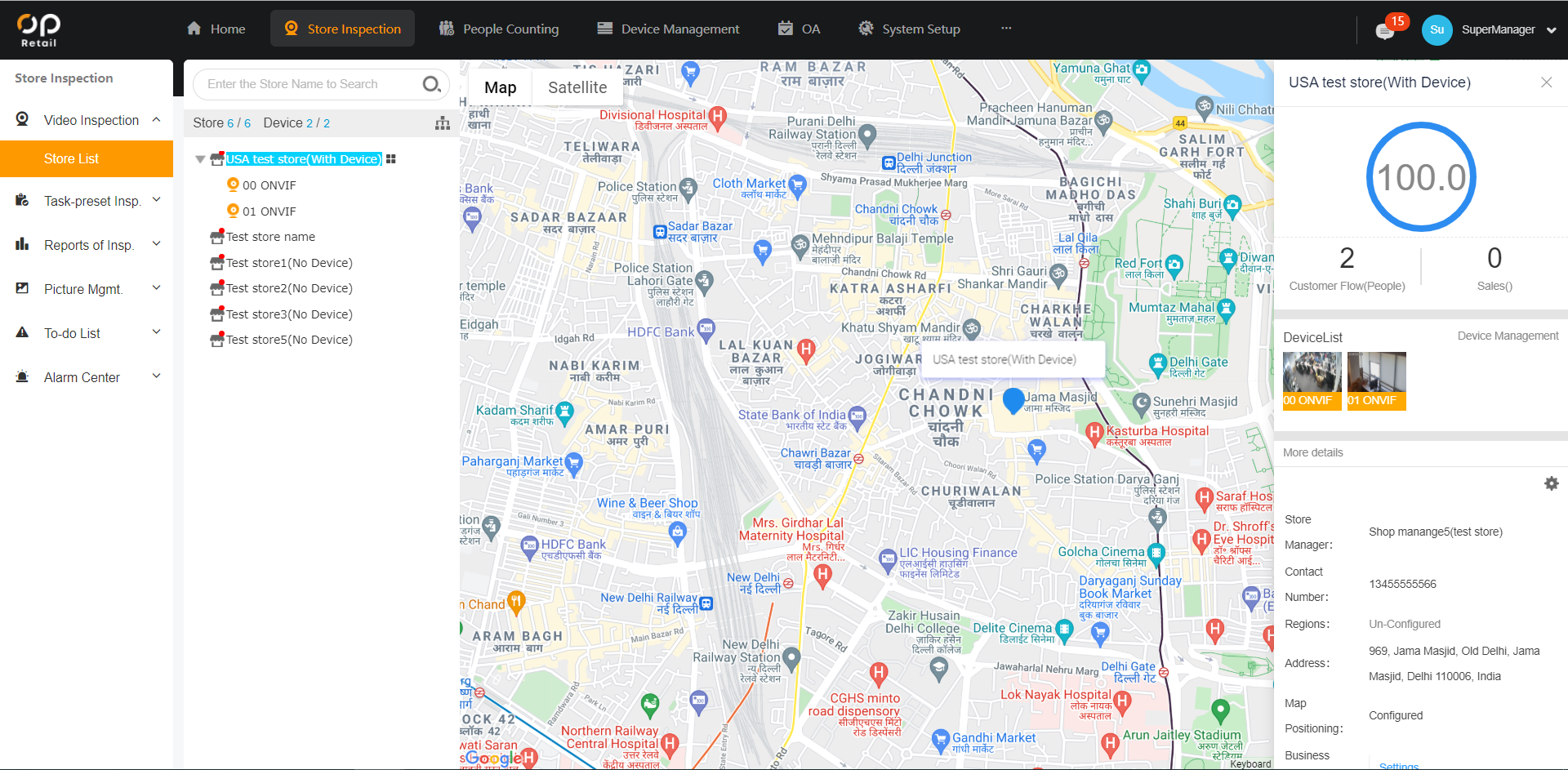Select Test store3(No Device) in tree
This screenshot has height=770, width=1568.
[289, 314]
